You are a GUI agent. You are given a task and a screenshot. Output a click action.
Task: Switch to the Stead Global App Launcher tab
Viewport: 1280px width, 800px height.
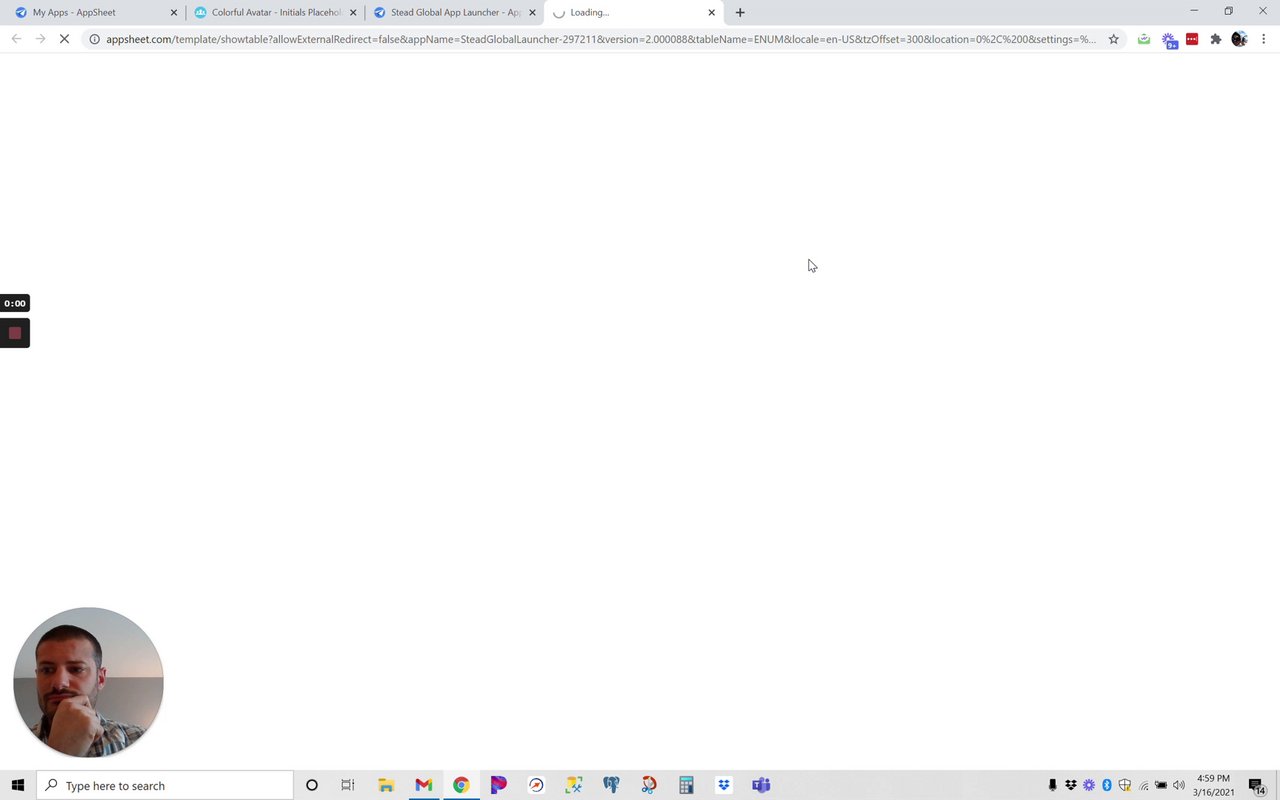coord(455,13)
